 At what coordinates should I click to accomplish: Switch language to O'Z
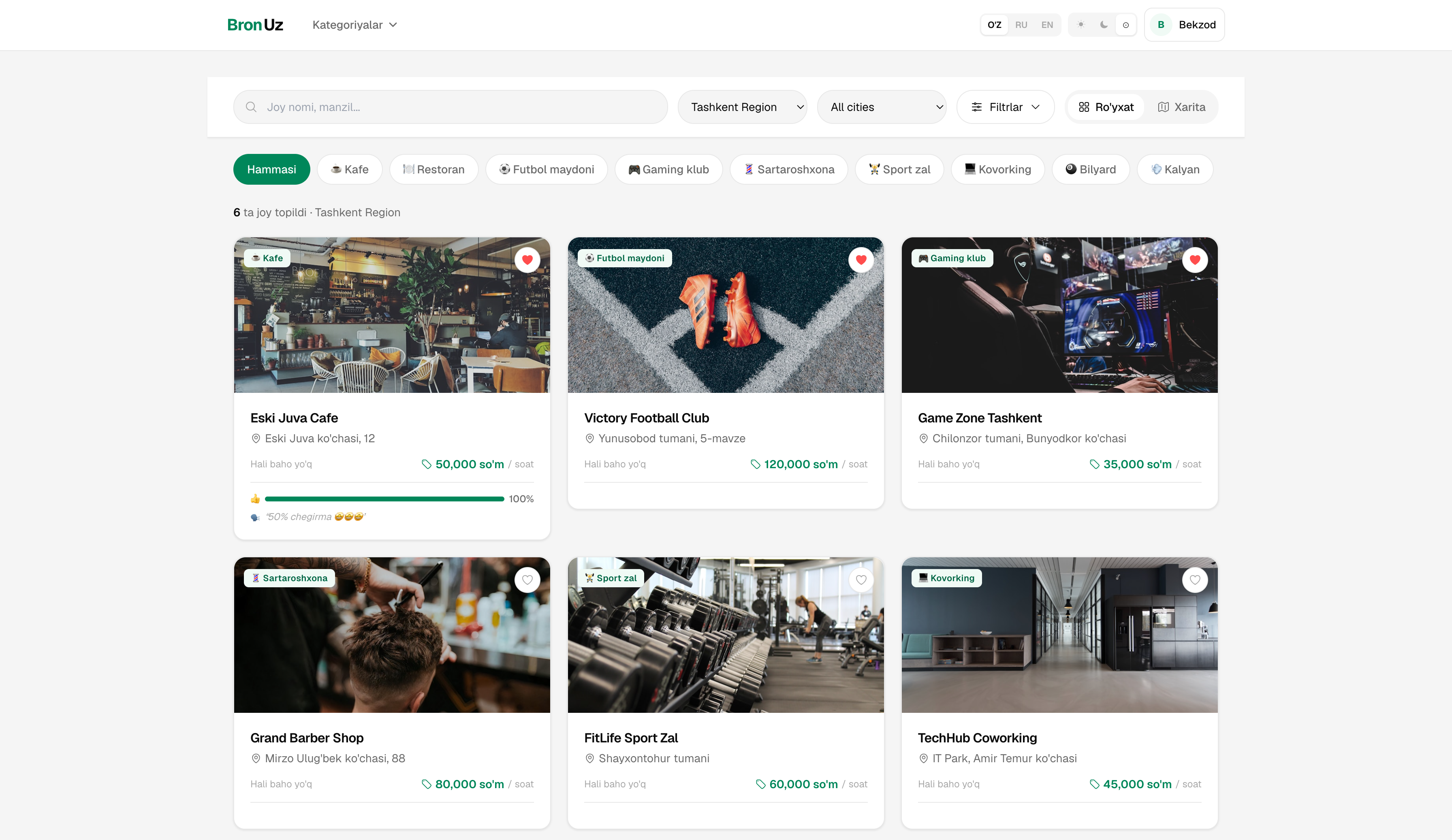coord(994,25)
